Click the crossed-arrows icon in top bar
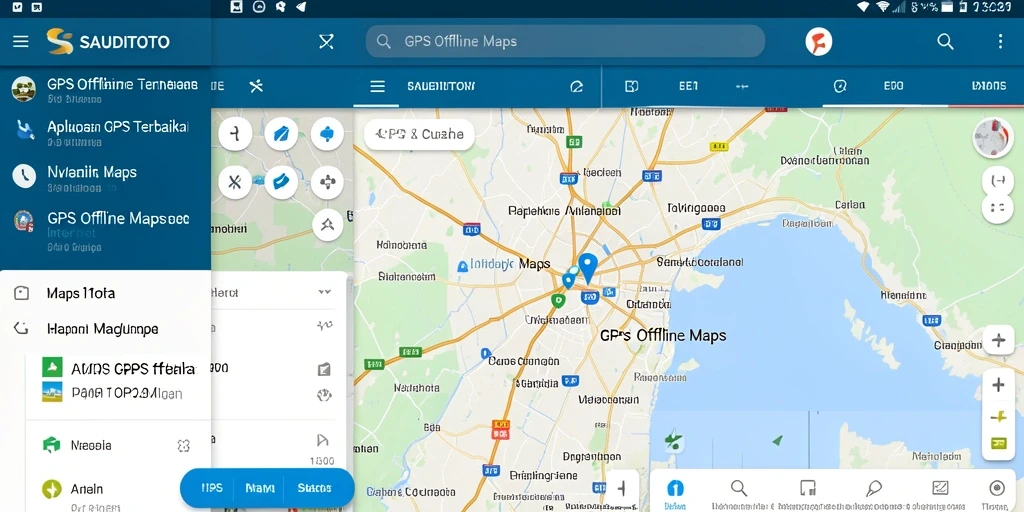 tap(326, 42)
